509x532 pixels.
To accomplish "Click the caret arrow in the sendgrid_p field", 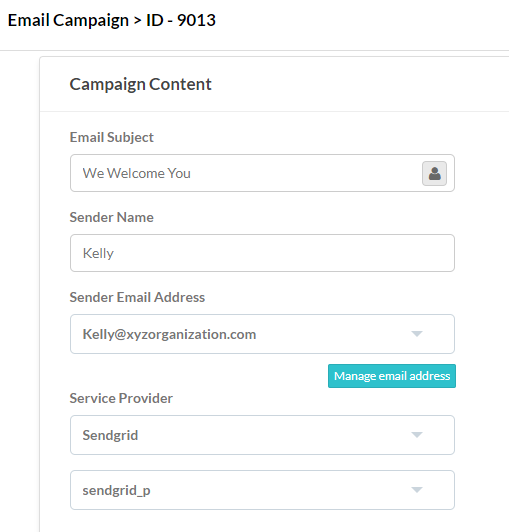I will click(x=417, y=490).
